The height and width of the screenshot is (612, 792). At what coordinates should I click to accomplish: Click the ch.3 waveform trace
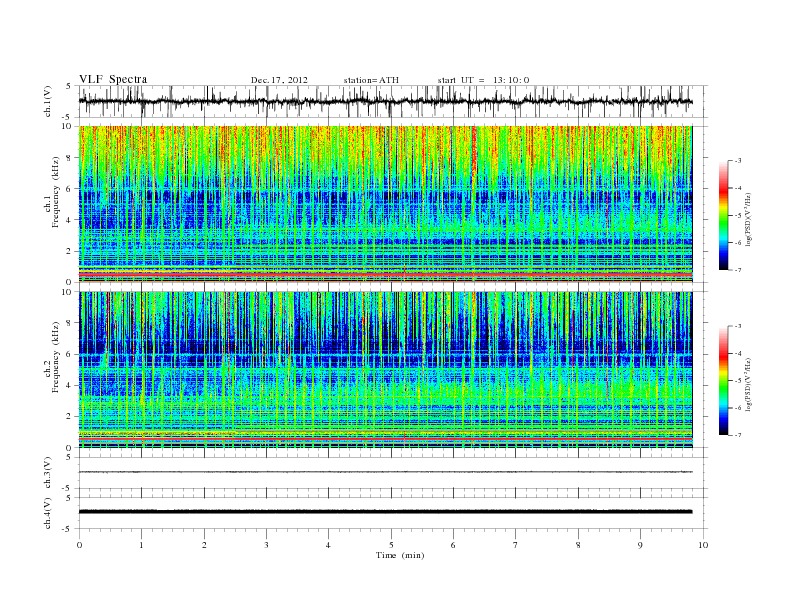point(385,472)
